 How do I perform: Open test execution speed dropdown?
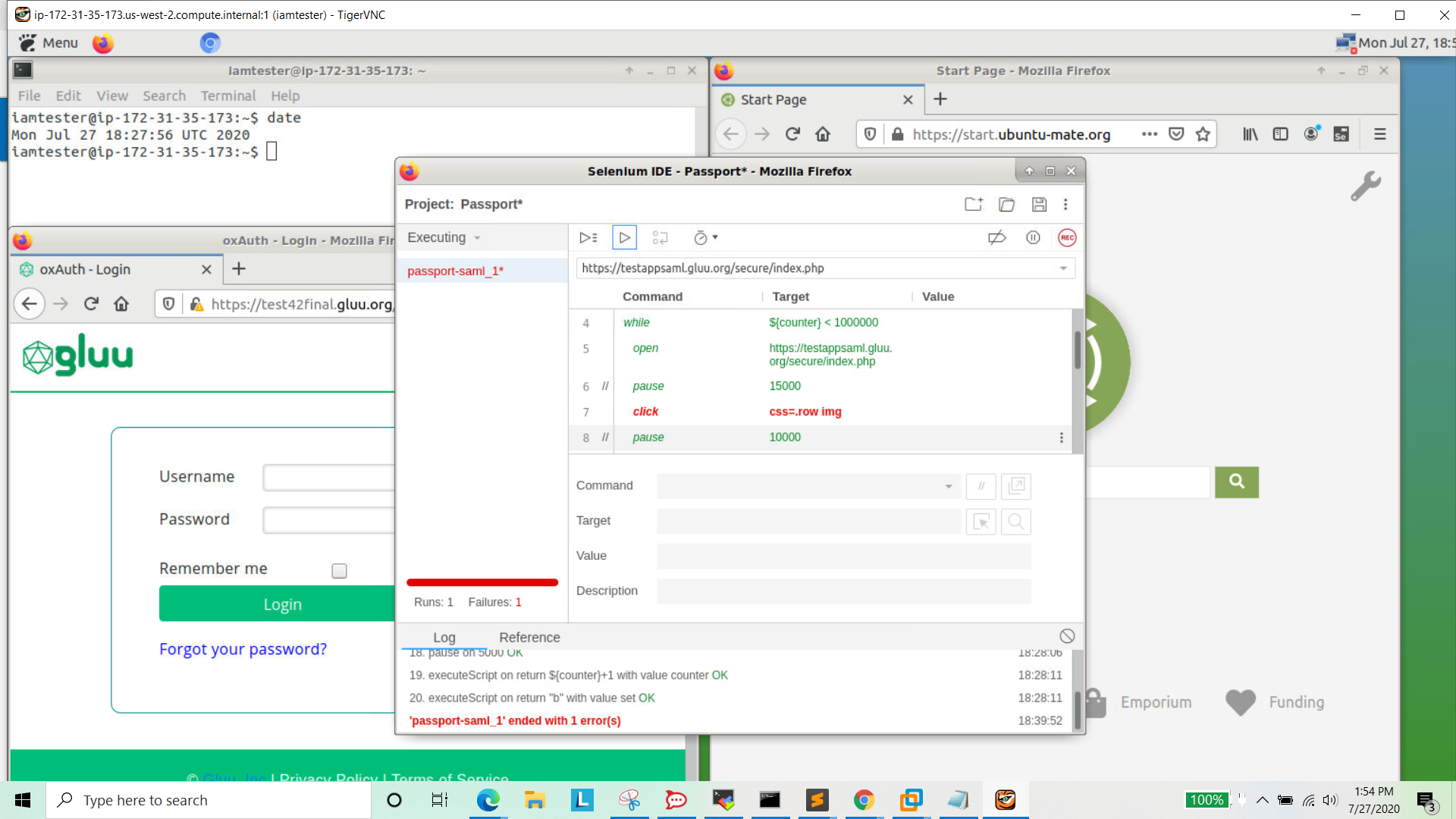click(706, 237)
